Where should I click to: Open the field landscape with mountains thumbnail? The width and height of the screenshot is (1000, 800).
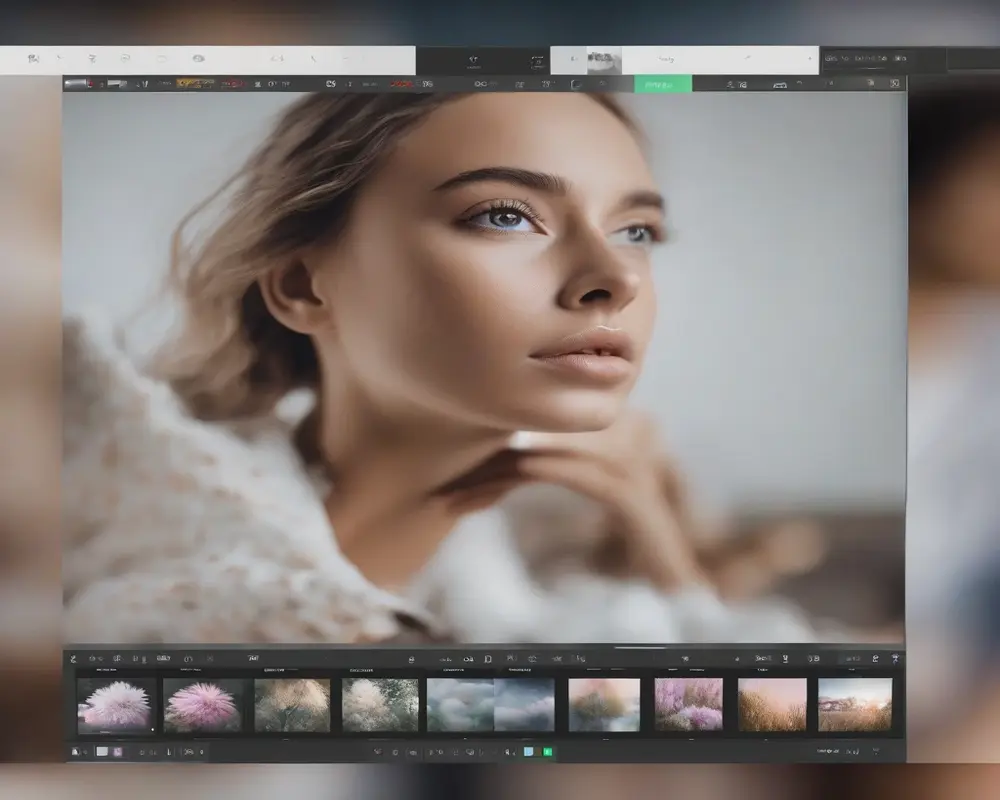855,705
